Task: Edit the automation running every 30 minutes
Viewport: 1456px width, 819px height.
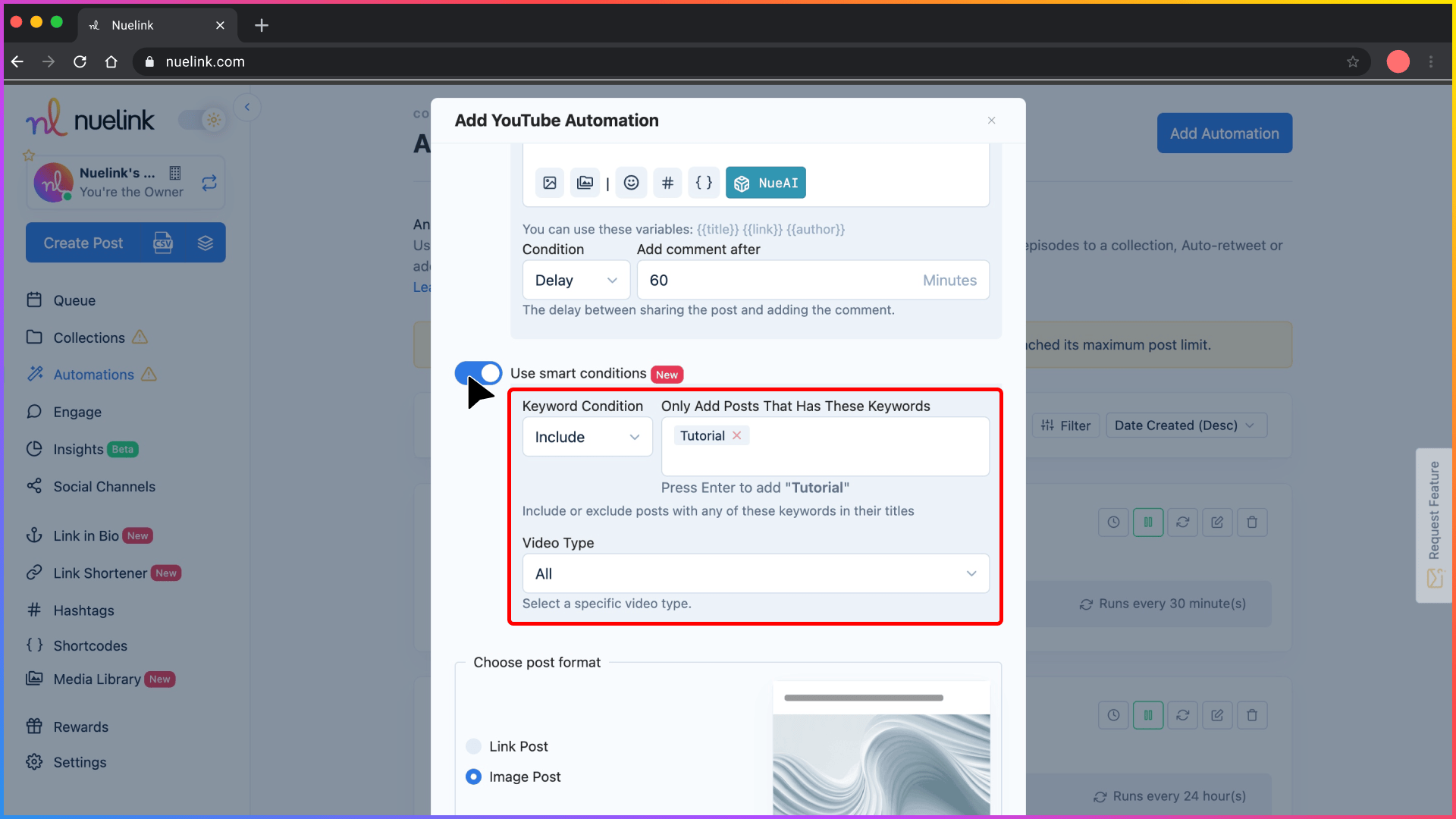Action: (1217, 522)
